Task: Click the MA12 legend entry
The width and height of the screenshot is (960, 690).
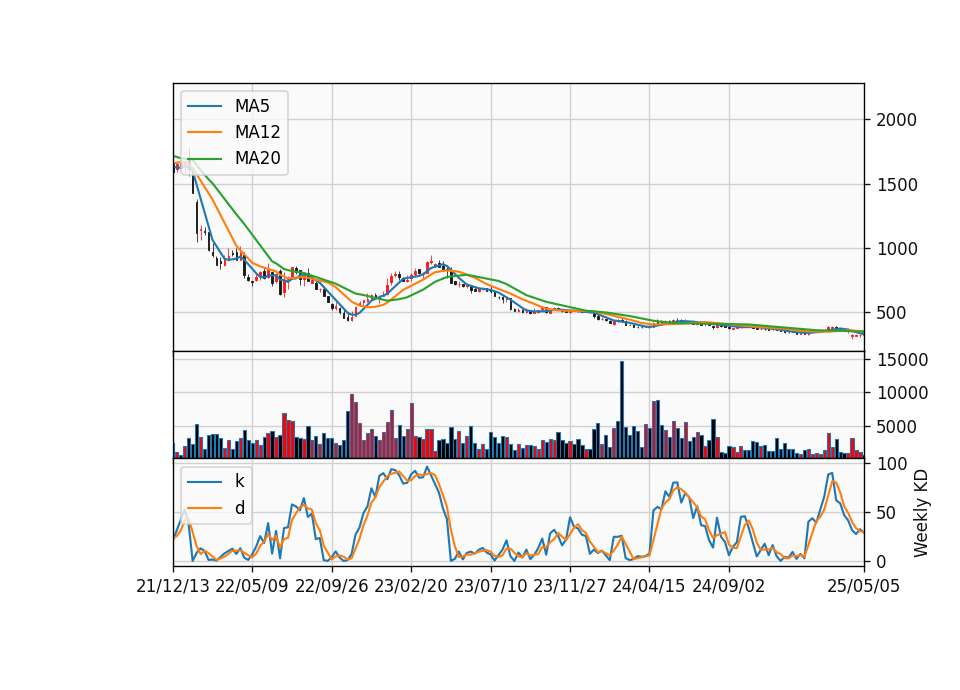Action: 234,132
